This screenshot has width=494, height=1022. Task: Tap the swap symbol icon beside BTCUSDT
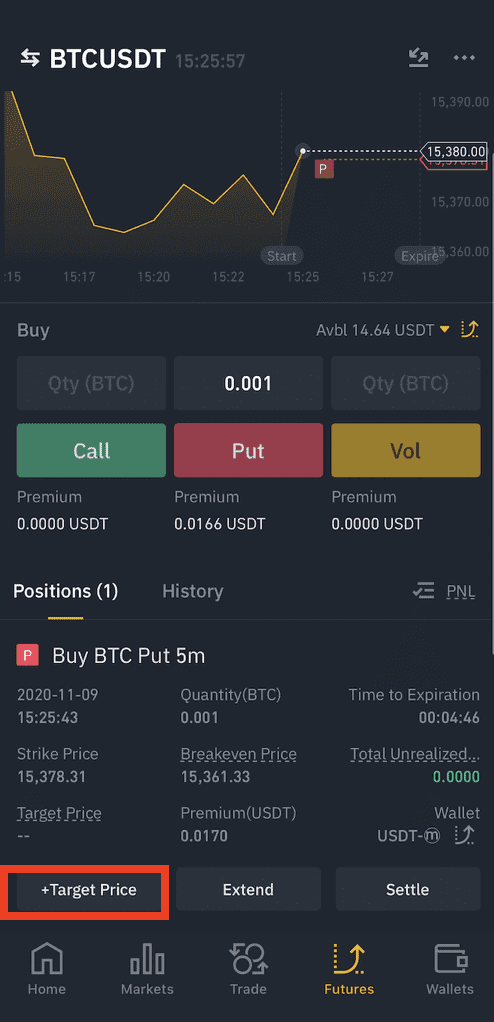click(29, 59)
